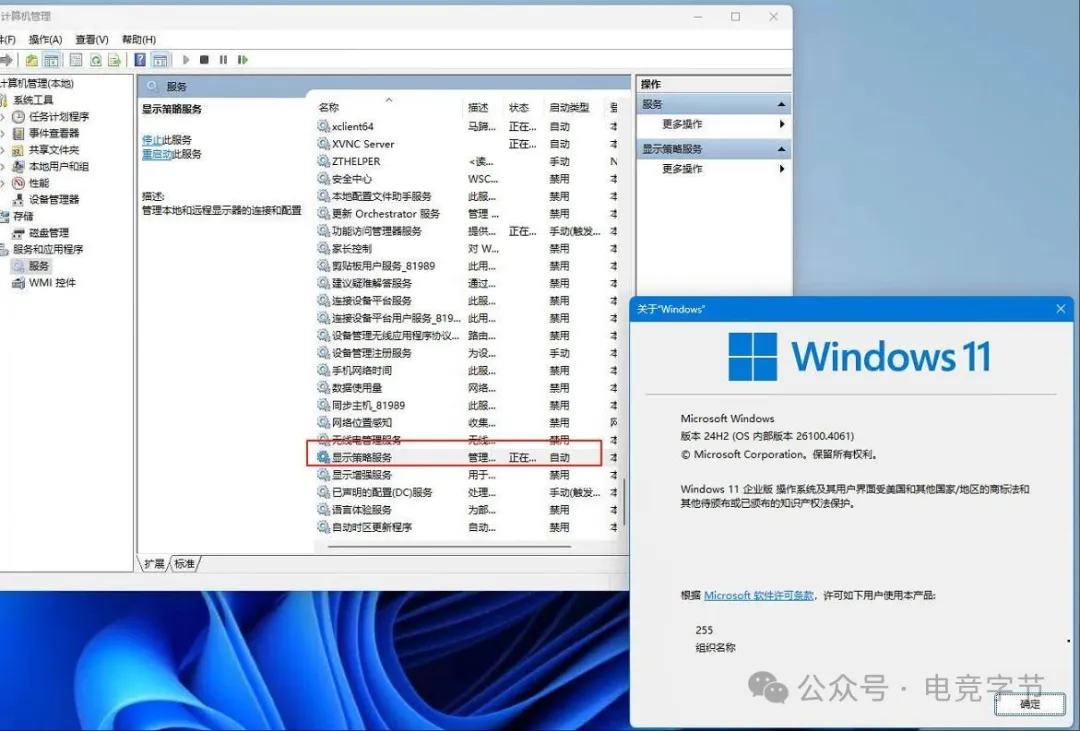Select the 功能访问管理器服务 row

point(468,231)
